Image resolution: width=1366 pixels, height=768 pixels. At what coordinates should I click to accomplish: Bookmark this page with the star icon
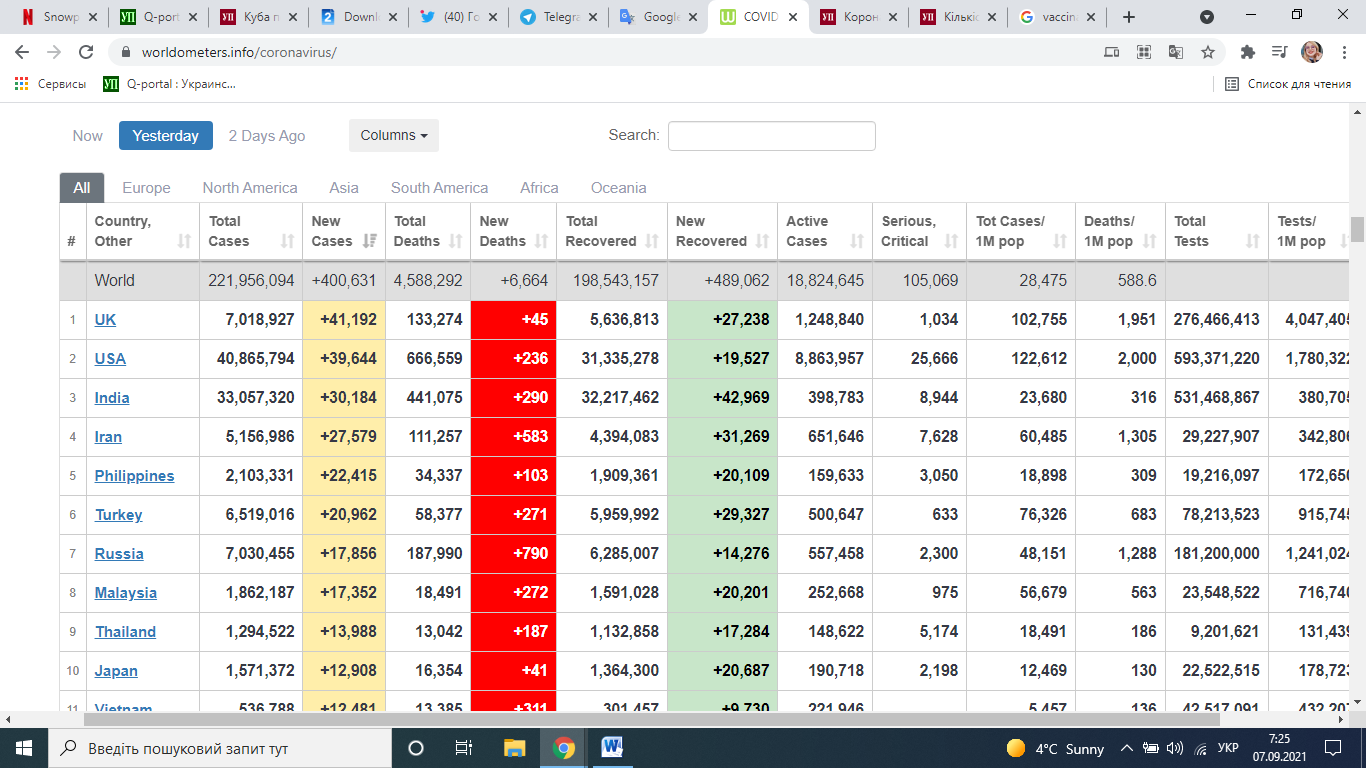coord(1208,52)
